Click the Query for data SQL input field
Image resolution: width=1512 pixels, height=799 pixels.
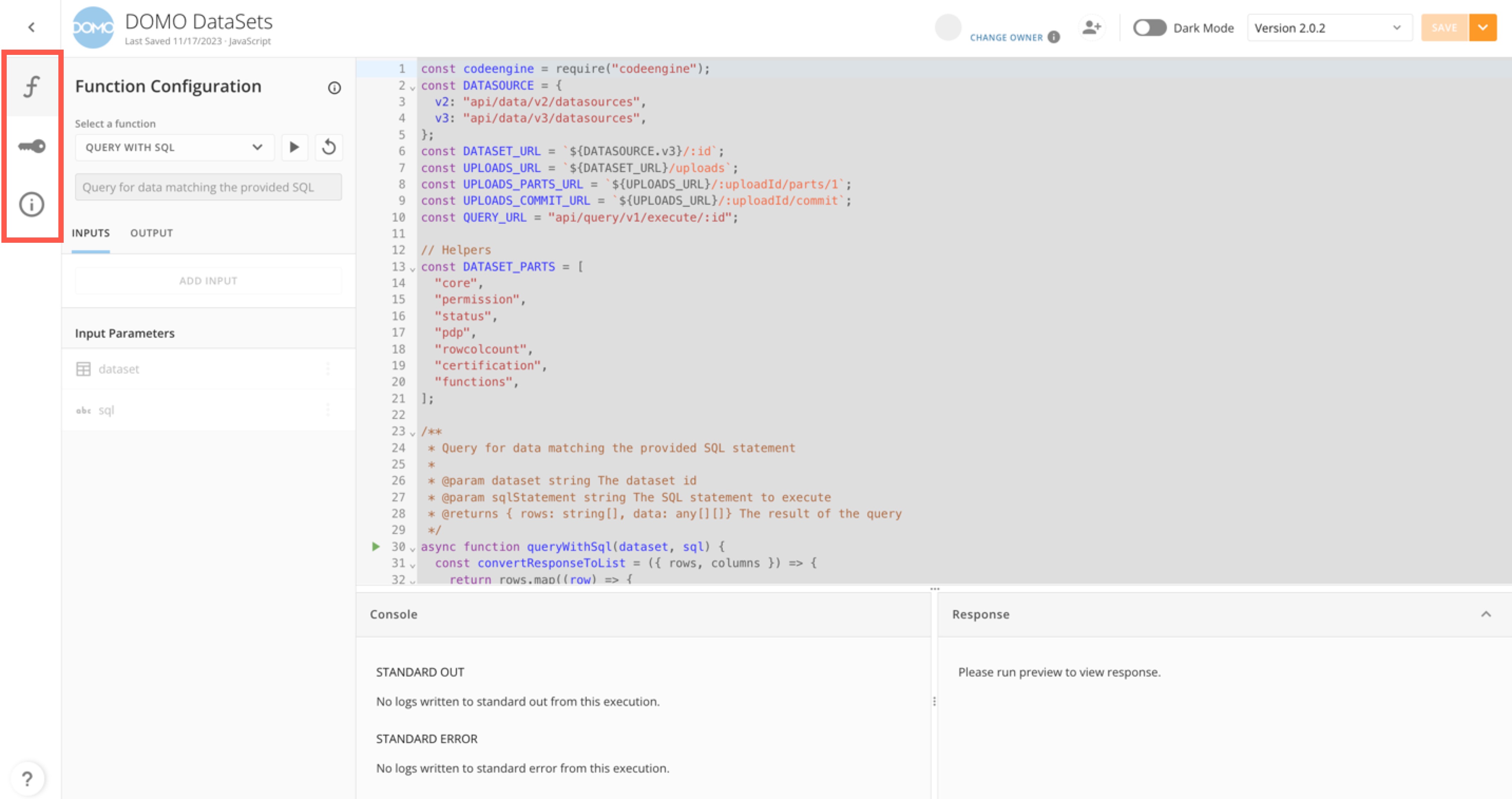click(208, 187)
